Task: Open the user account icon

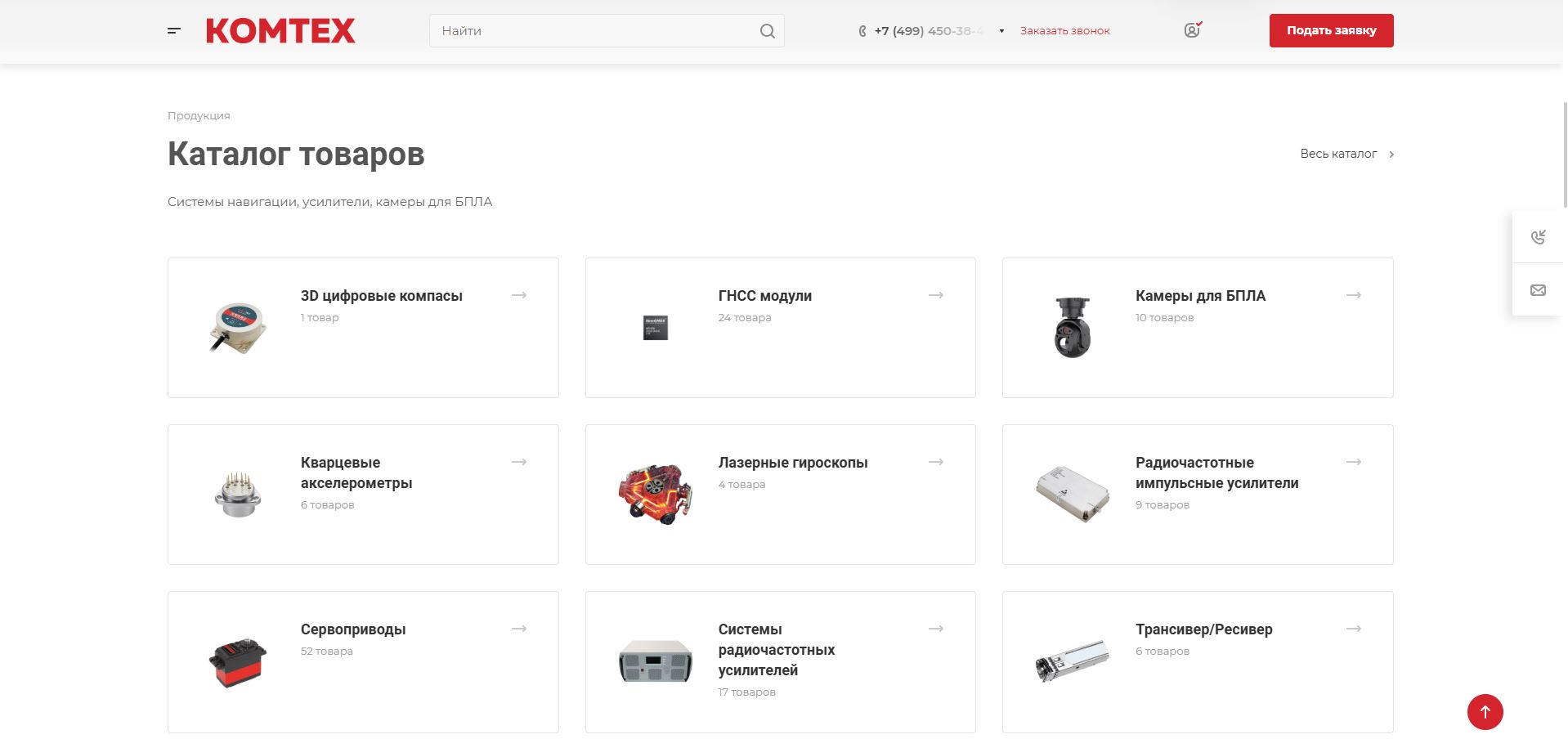Action: point(1193,30)
